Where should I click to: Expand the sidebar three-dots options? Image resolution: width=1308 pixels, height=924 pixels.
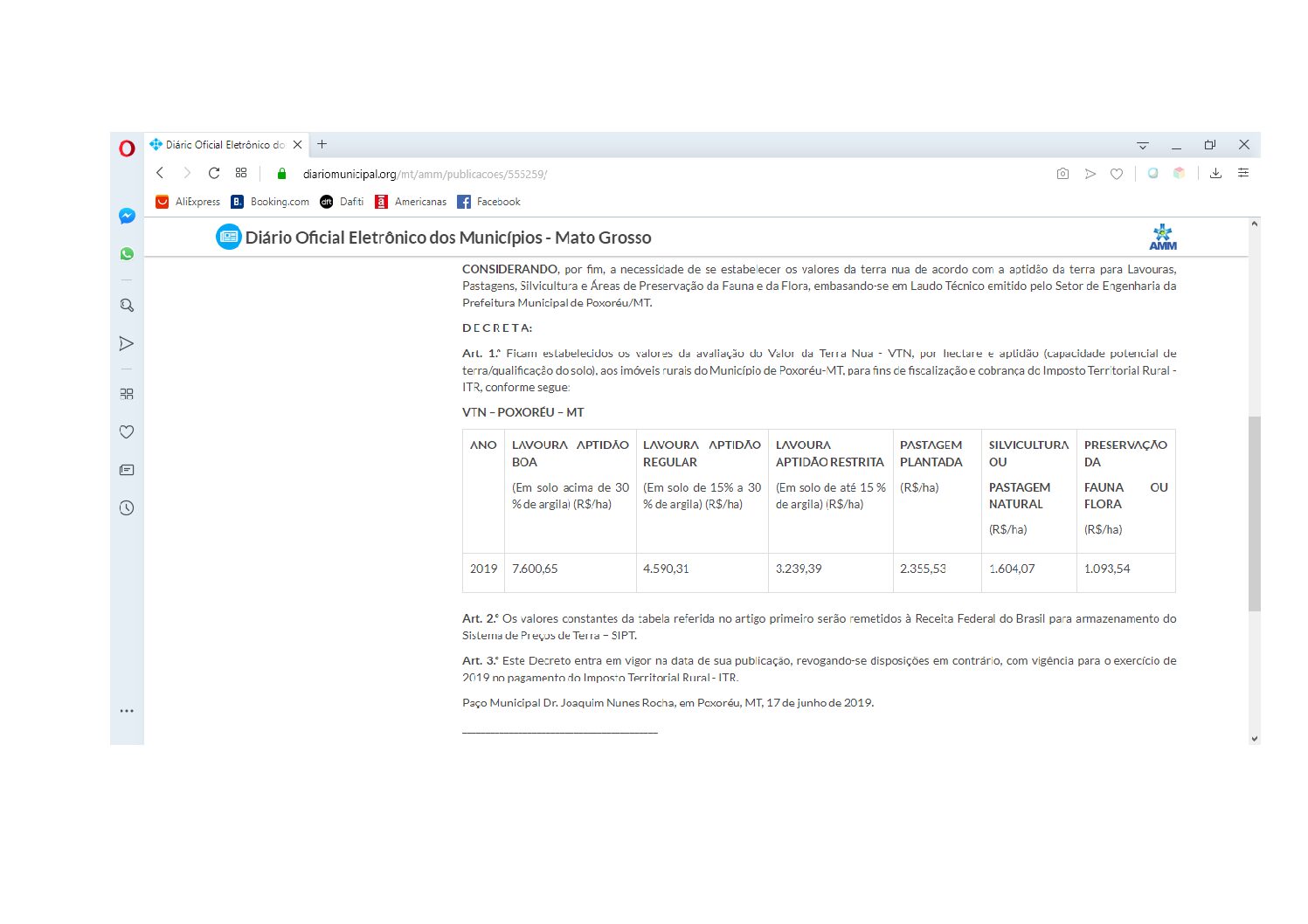127,711
